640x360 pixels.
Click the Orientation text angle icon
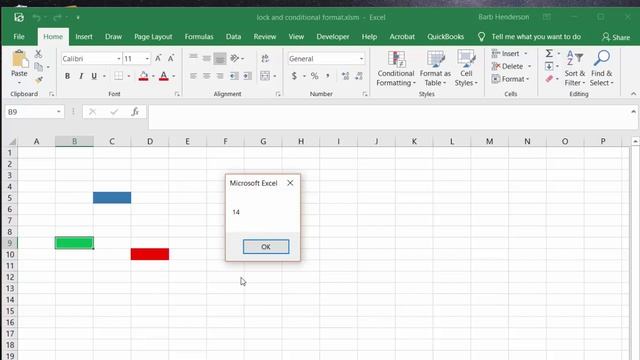pyautogui.click(x=235, y=58)
